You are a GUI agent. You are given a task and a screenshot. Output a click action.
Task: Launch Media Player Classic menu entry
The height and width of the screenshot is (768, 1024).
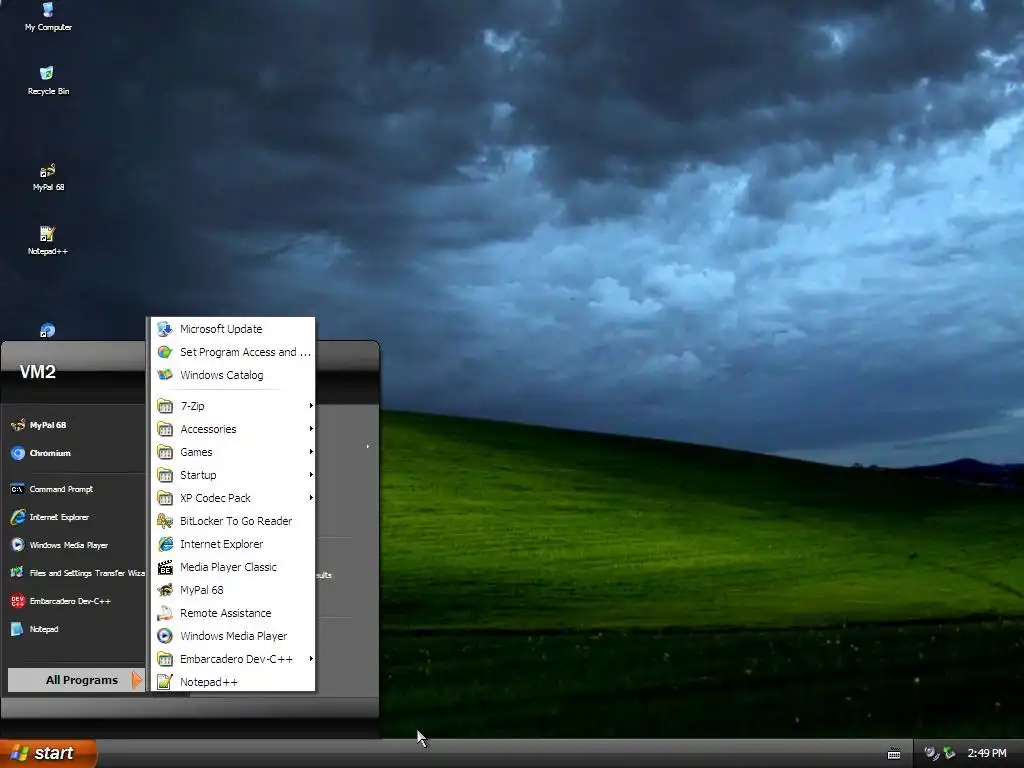233,567
